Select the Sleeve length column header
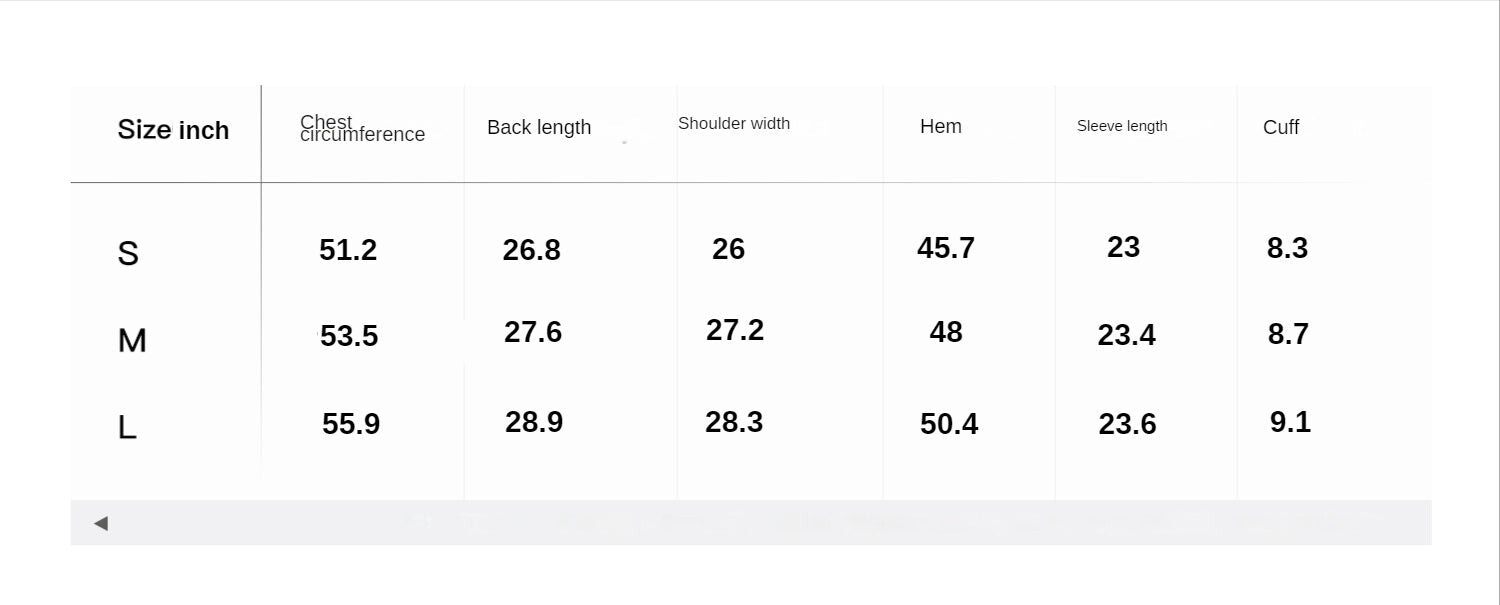The width and height of the screenshot is (1500, 605). pyautogui.click(x=1122, y=126)
